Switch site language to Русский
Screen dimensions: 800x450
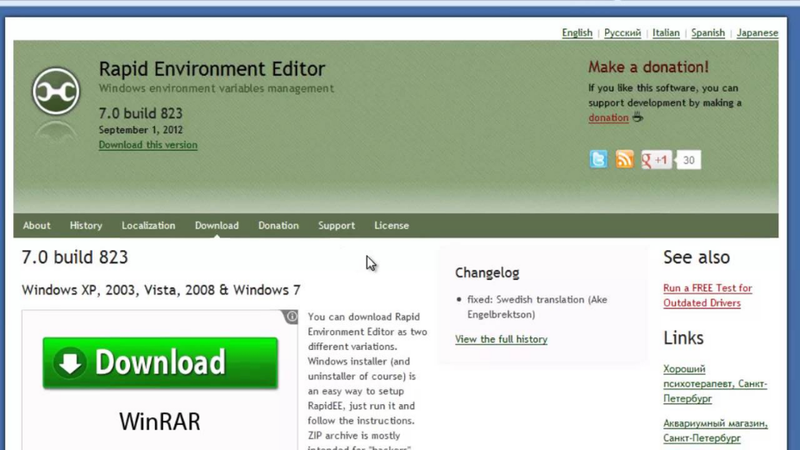(x=622, y=33)
